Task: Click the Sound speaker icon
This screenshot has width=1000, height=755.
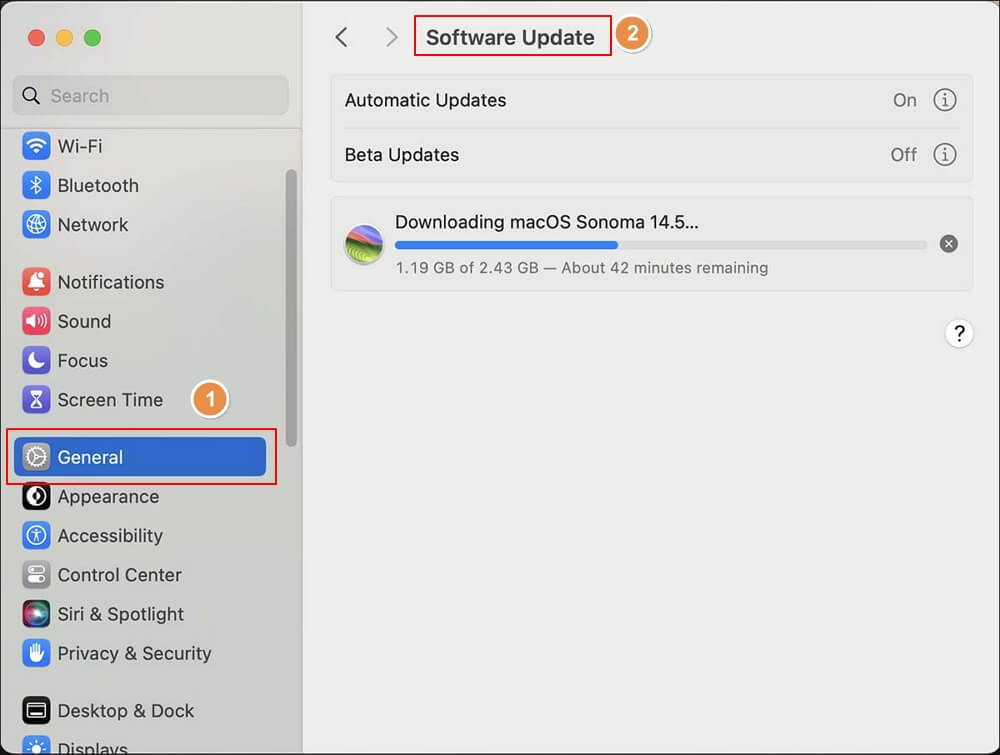Action: pyautogui.click(x=36, y=321)
